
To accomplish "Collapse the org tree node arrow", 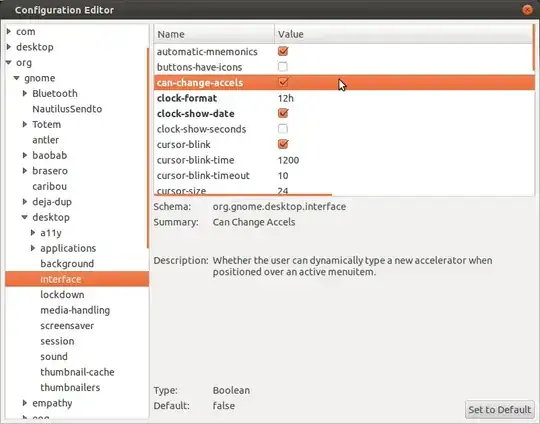I will point(9,62).
